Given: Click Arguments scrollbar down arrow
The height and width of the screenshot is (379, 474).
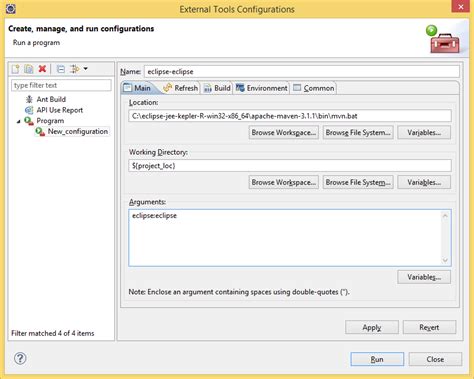Looking at the screenshot, I should click(445, 260).
